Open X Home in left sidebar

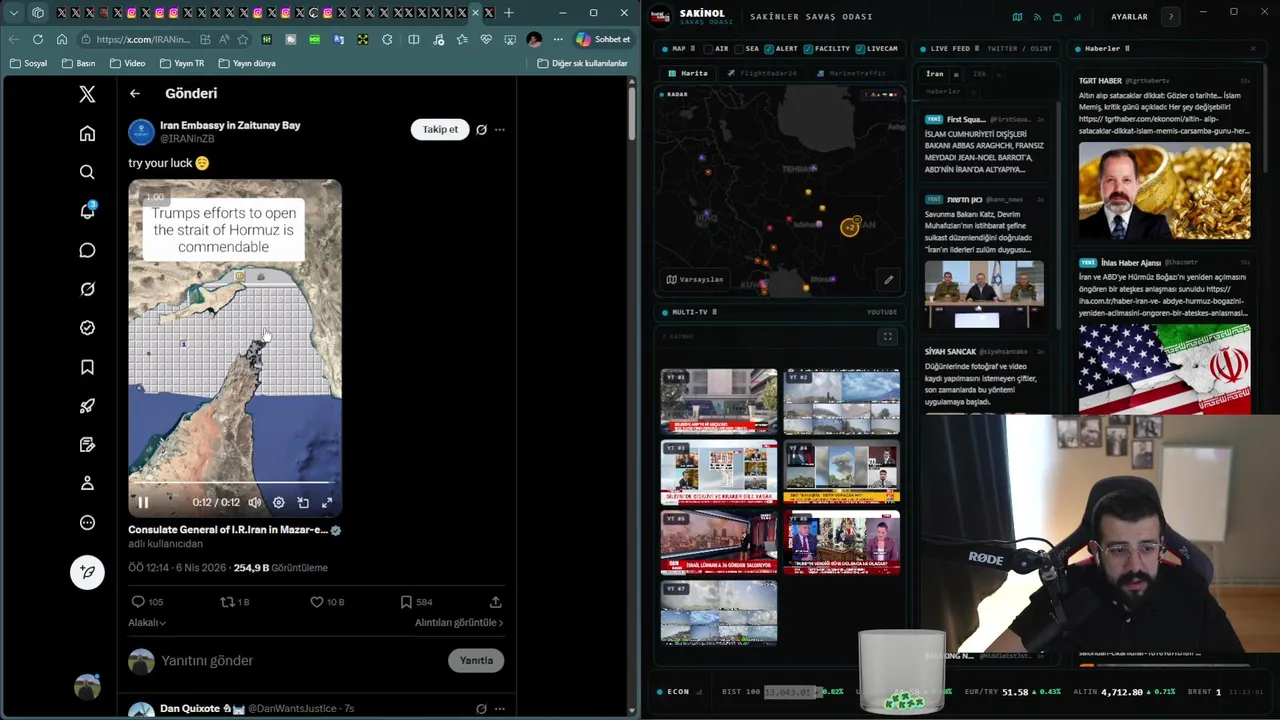[x=87, y=134]
